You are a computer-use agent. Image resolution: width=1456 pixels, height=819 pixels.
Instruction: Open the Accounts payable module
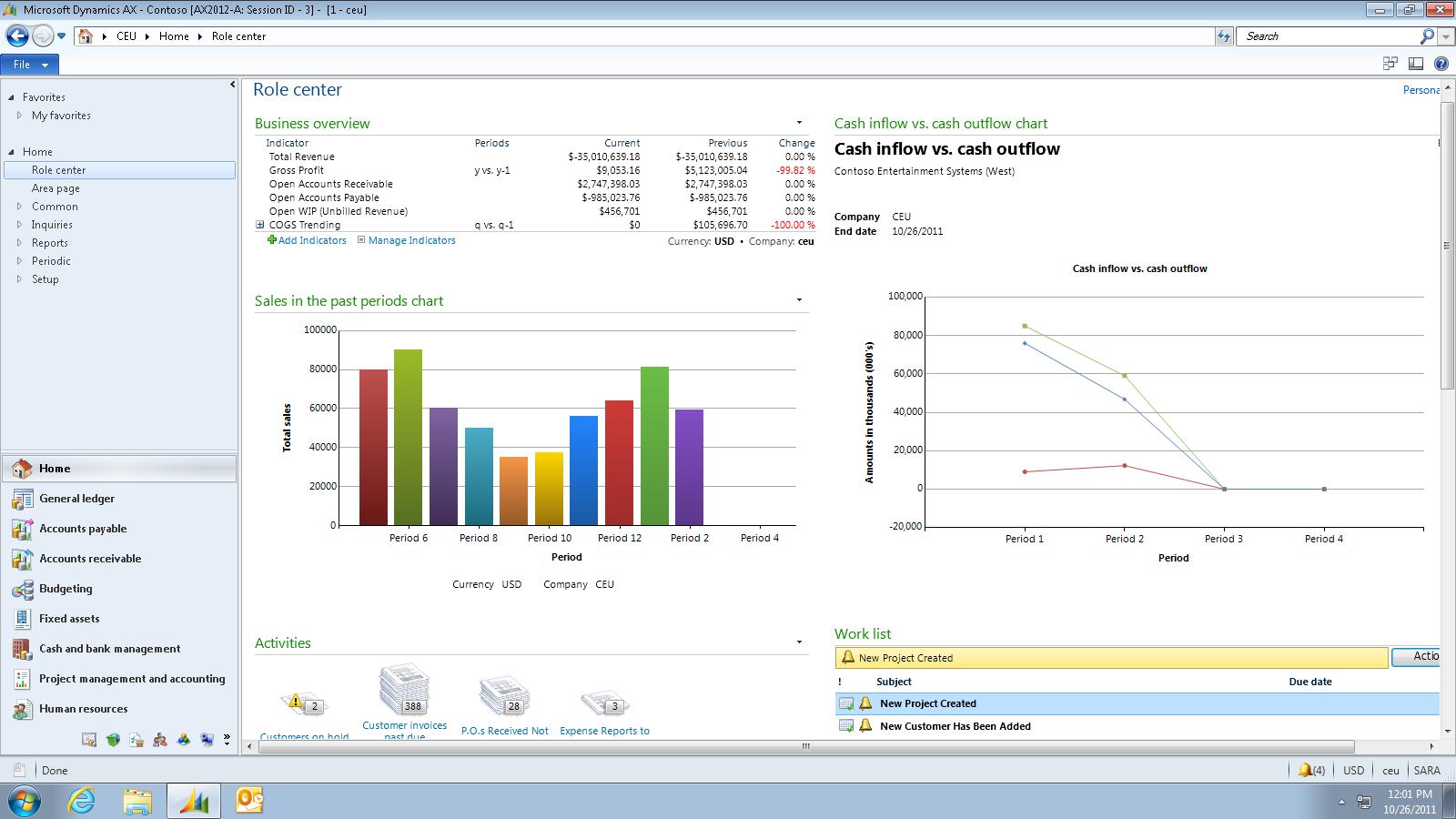point(83,529)
